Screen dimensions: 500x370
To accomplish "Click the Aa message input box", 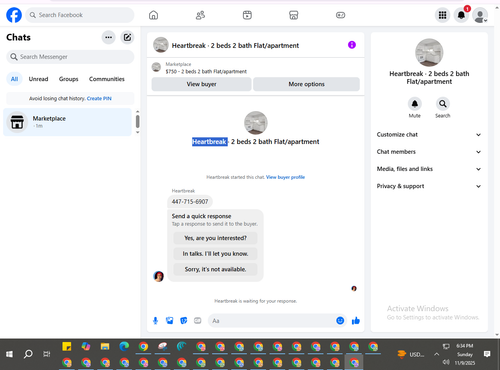I will pos(272,321).
